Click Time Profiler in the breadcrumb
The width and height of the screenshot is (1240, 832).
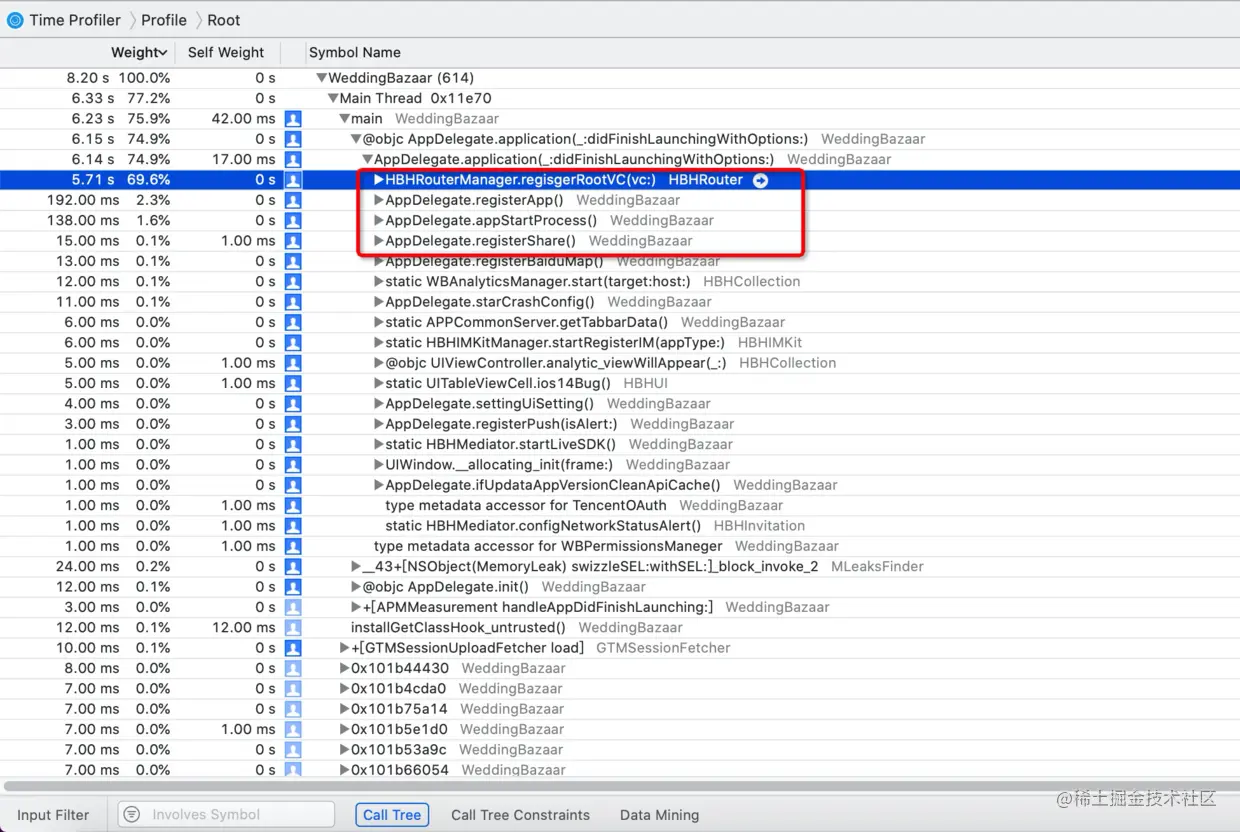75,20
